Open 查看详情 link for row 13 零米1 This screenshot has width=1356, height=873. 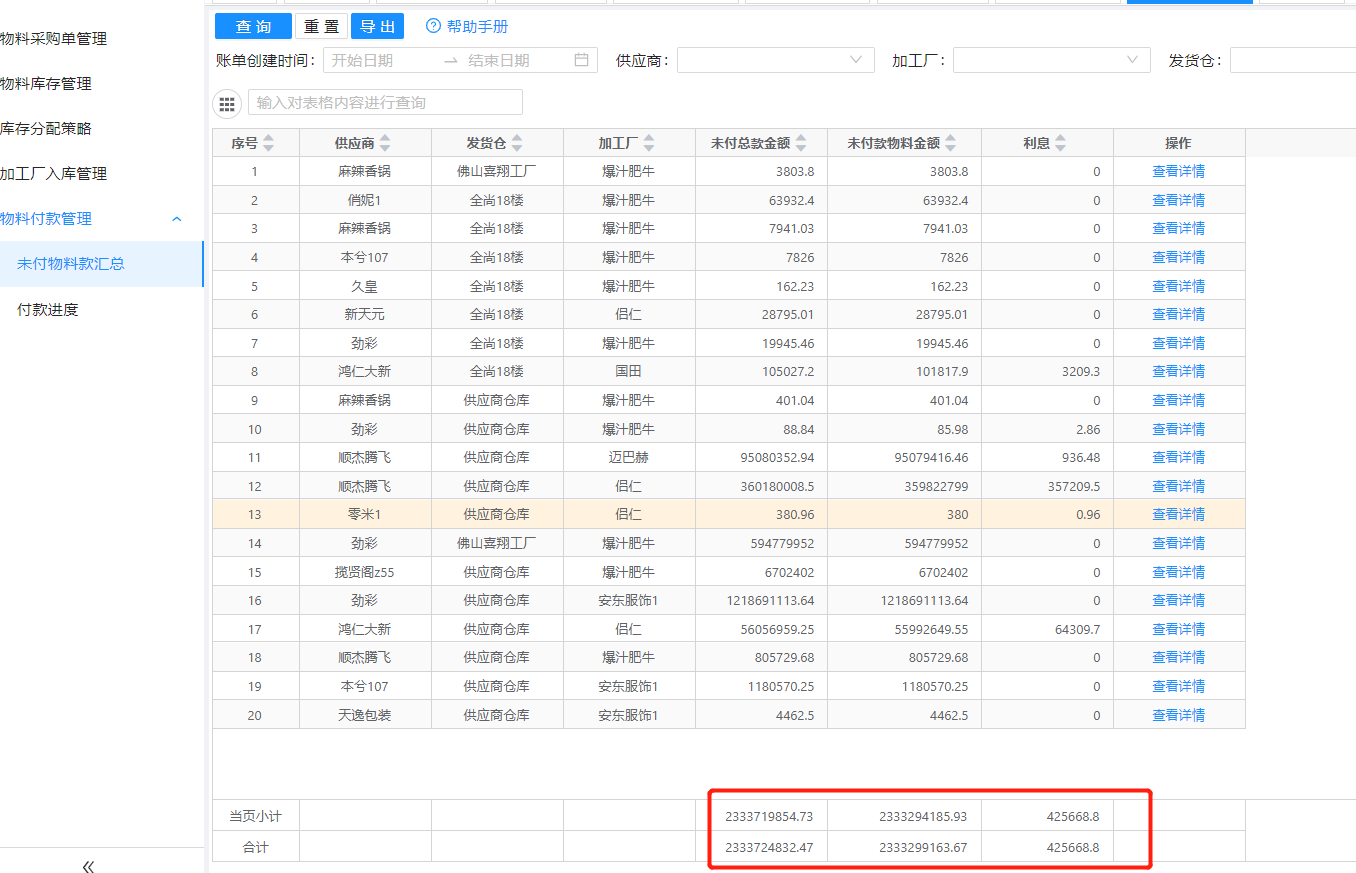(x=1178, y=514)
